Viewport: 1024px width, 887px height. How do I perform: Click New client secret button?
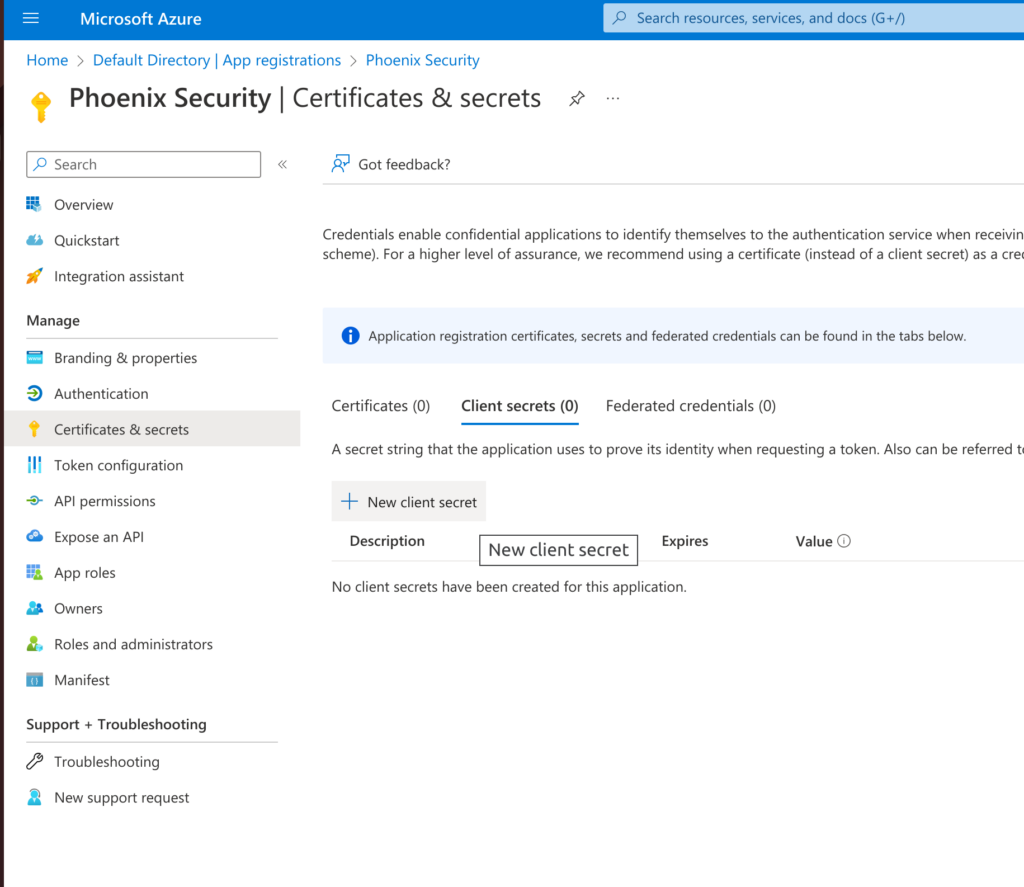coord(409,502)
